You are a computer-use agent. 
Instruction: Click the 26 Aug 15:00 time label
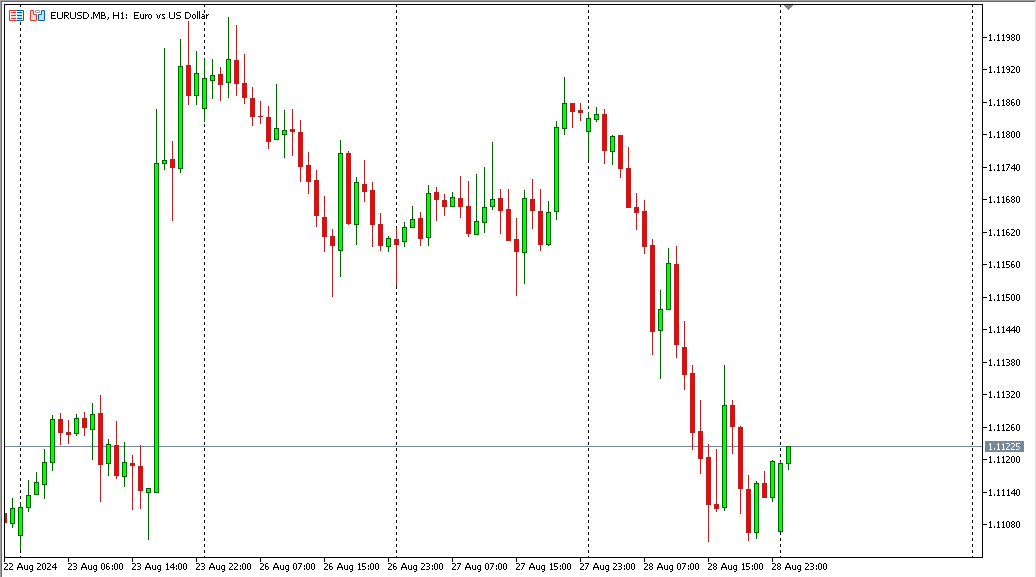coord(352,566)
